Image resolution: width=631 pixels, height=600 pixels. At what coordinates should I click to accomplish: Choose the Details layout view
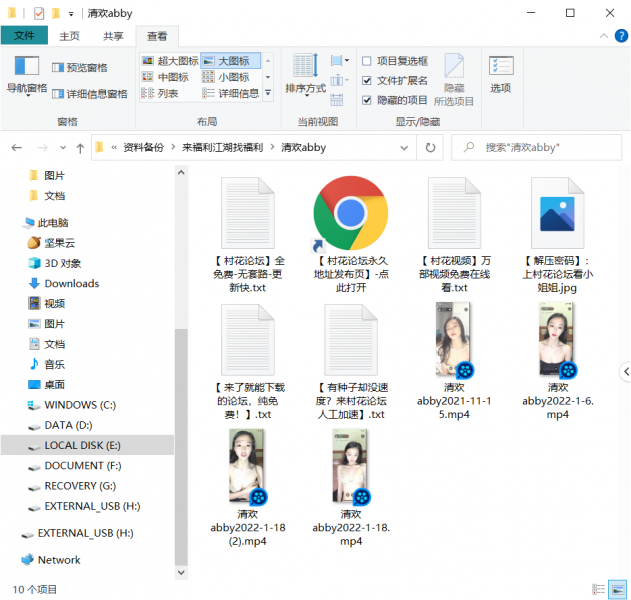point(238,94)
